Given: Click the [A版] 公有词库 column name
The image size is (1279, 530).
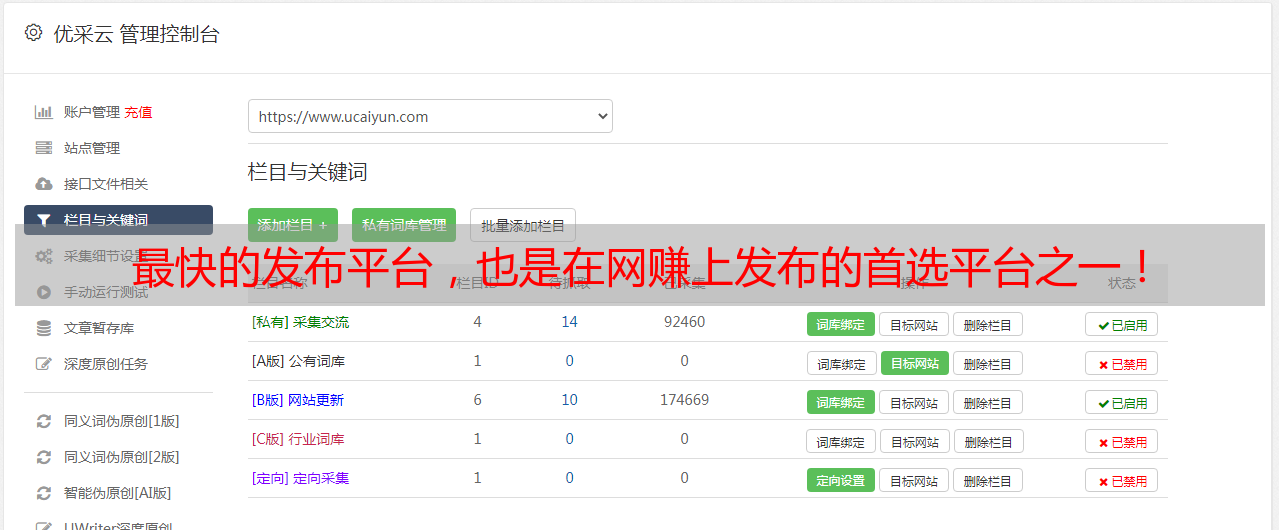Looking at the screenshot, I should tap(298, 361).
